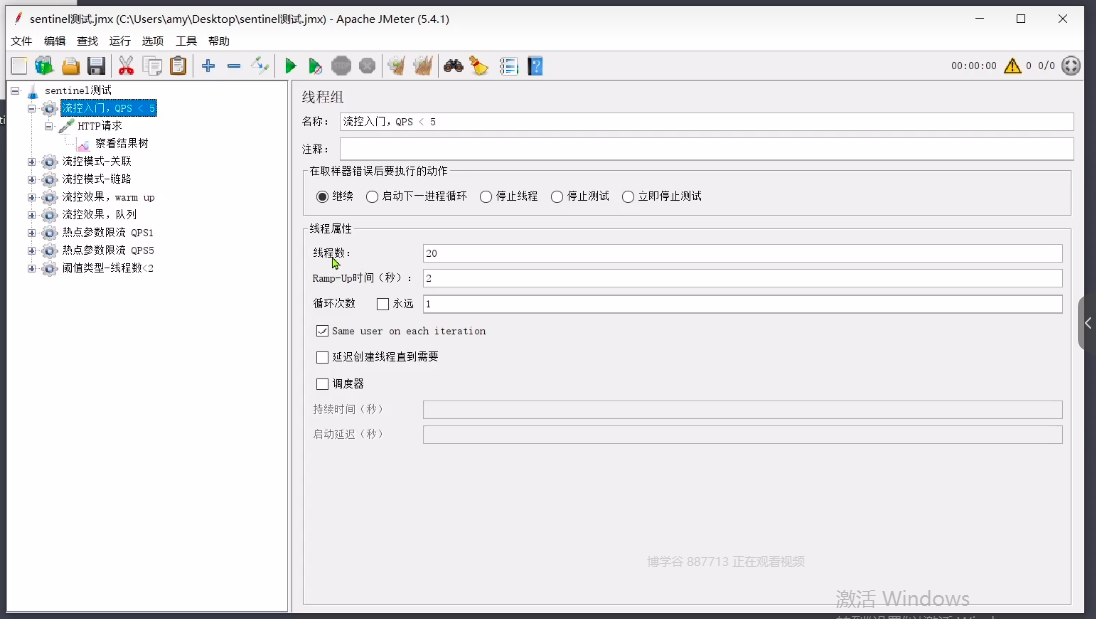1096x619 pixels.
Task: Click the Ramp-Up时间 field
Action: pyautogui.click(x=742, y=279)
